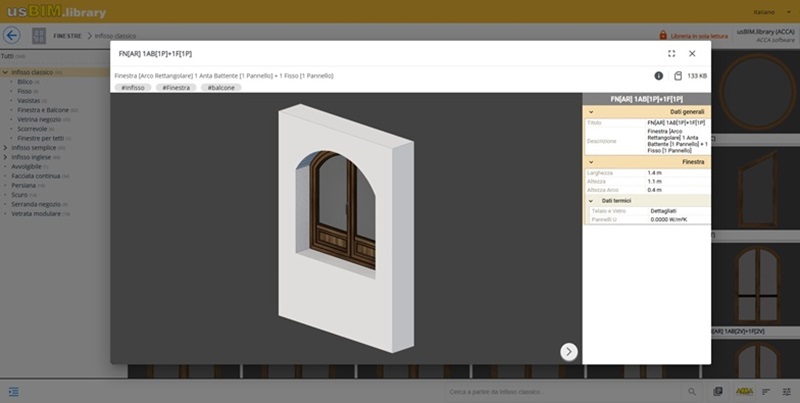Expand the Infisso semplice tree node
The width and height of the screenshot is (800, 403).
tap(5, 147)
